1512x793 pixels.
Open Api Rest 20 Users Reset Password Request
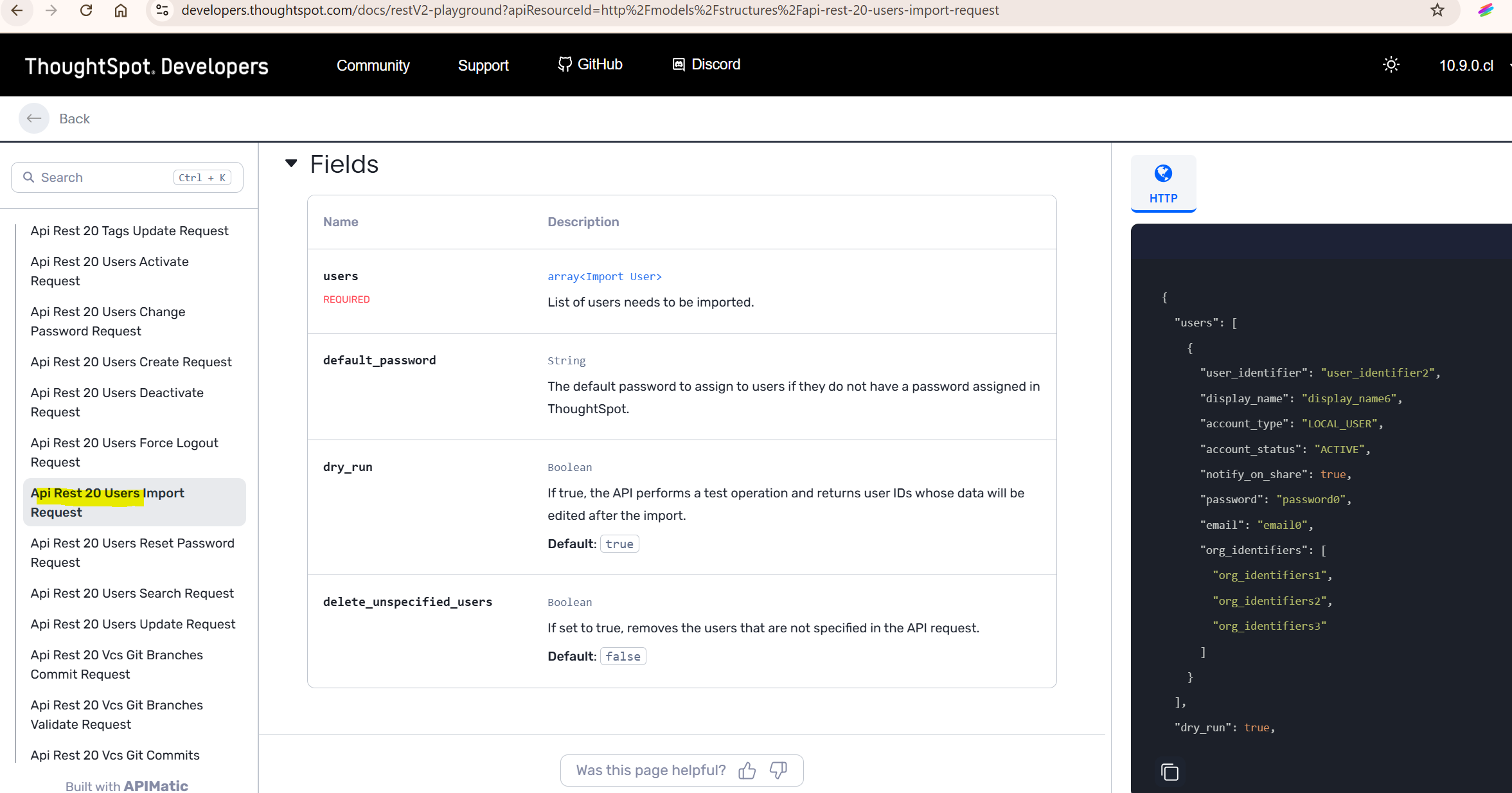[x=132, y=553]
